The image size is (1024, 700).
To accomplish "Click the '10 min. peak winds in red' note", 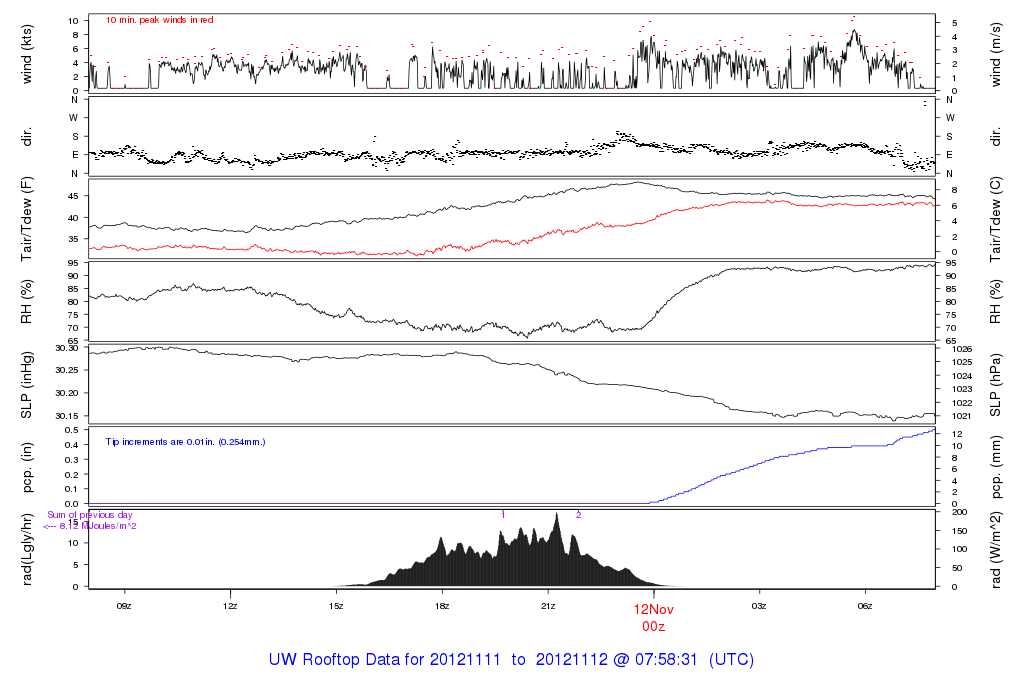I will [x=159, y=20].
